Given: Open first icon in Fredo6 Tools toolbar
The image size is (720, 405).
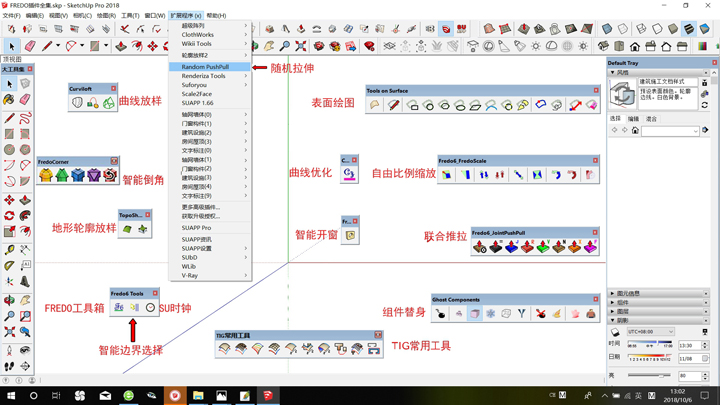Looking at the screenshot, I should [118, 308].
